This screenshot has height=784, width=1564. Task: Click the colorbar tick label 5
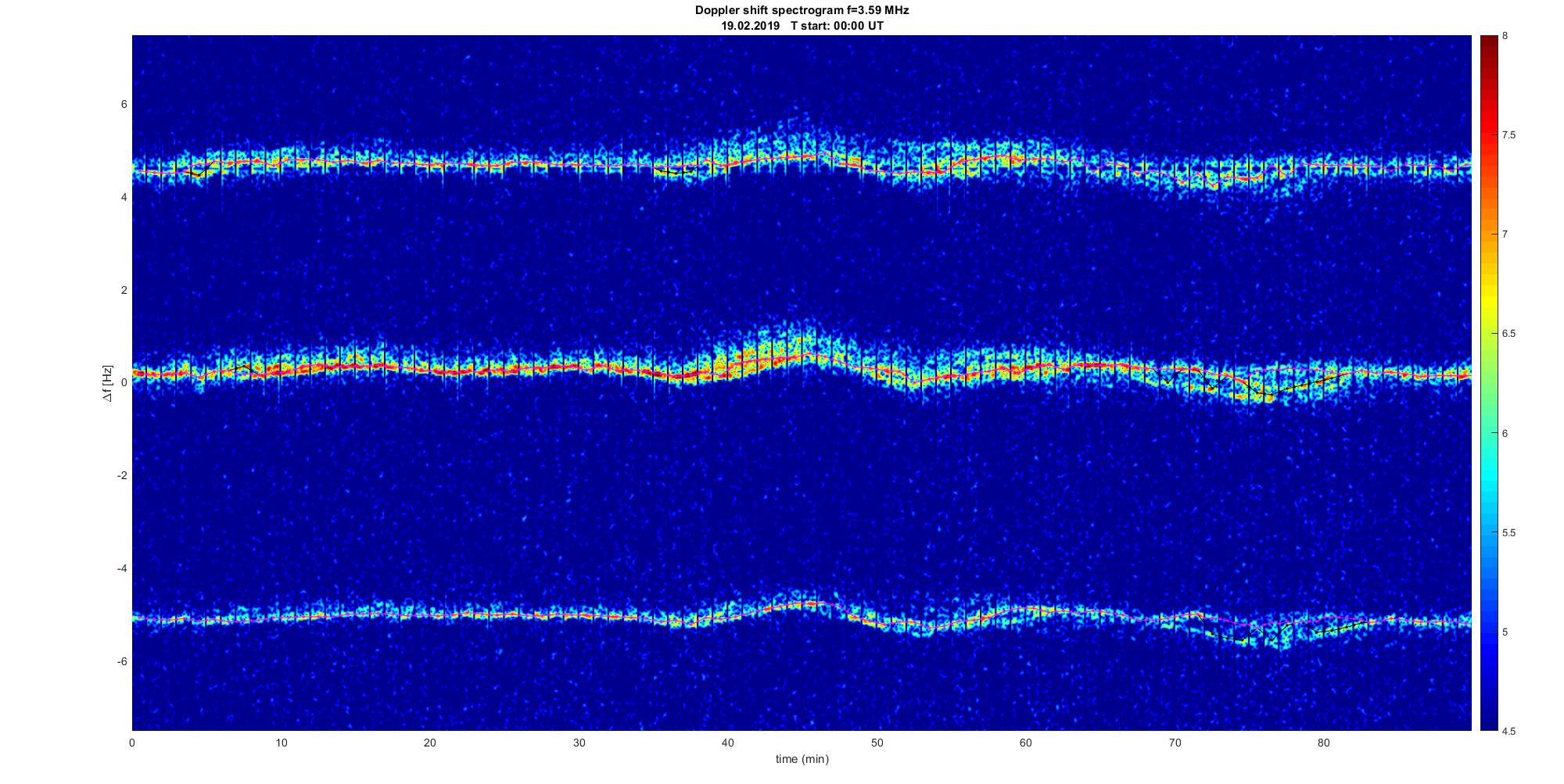1505,632
